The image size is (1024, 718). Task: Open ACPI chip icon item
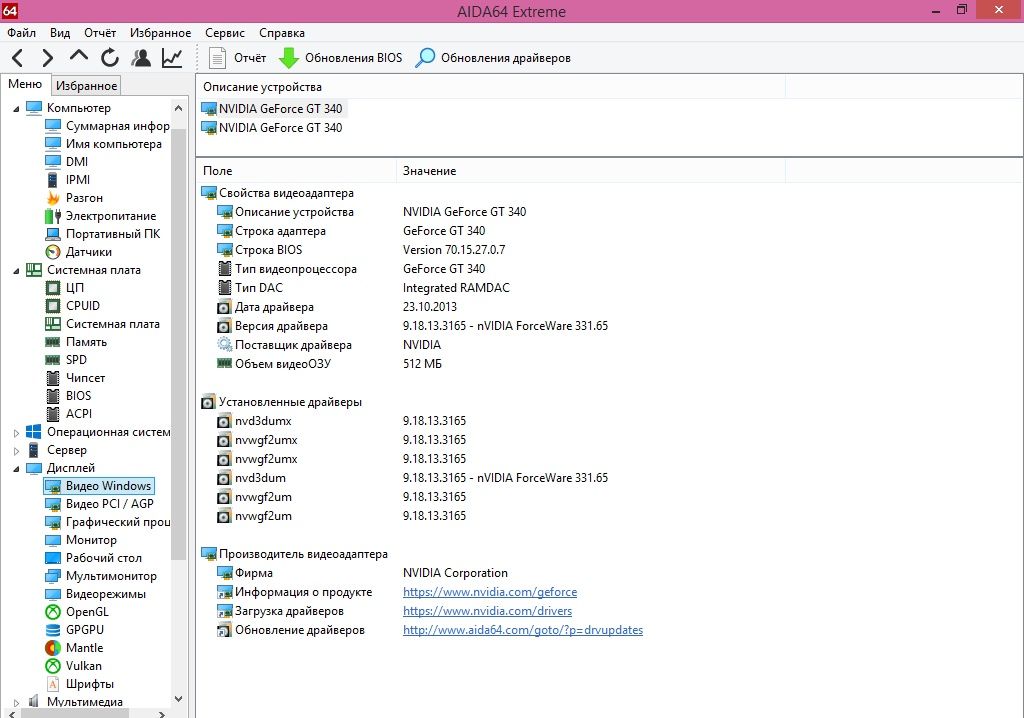[x=53, y=414]
